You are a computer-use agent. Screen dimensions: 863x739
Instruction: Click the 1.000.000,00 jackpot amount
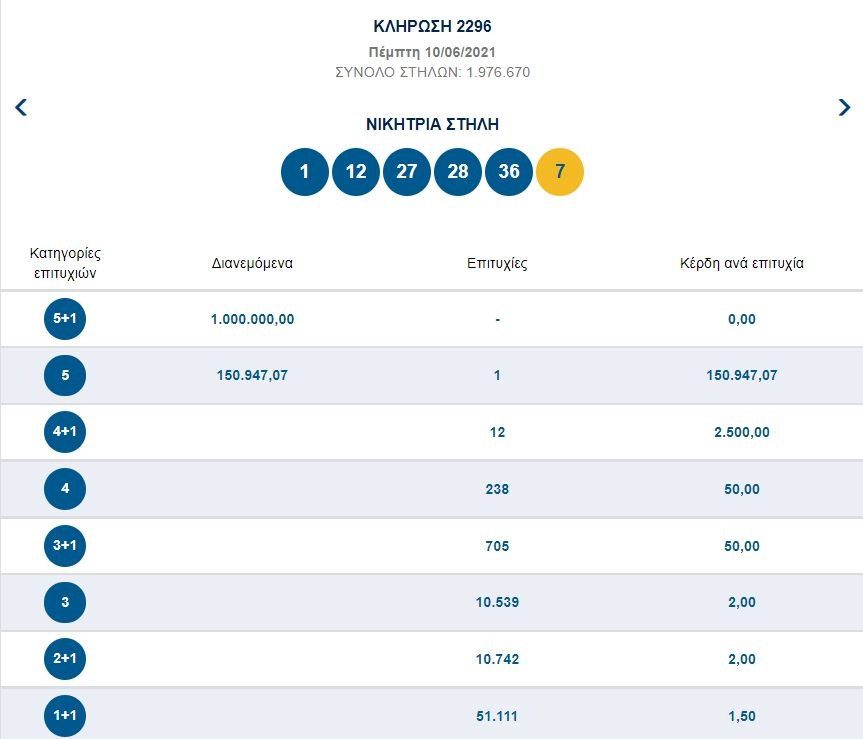click(252, 319)
